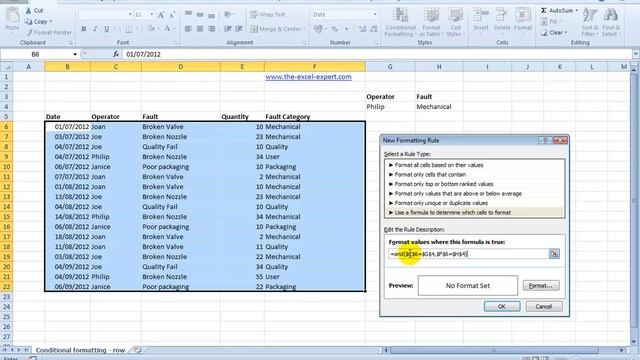Image resolution: width=640 pixels, height=360 pixels.
Task: Apply Bold formatting
Action: (x=84, y=29)
